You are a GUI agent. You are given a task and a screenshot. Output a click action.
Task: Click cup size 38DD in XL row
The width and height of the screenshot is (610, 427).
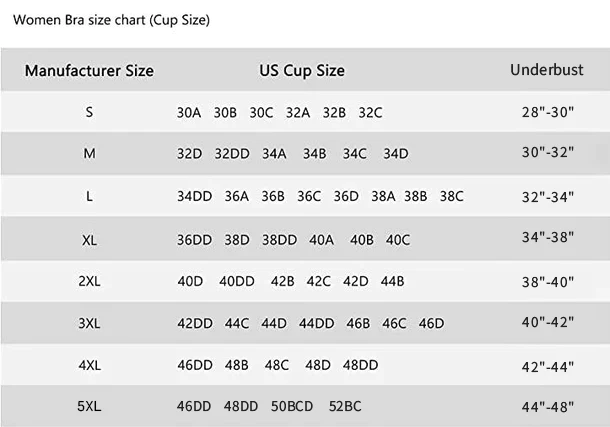click(x=279, y=240)
